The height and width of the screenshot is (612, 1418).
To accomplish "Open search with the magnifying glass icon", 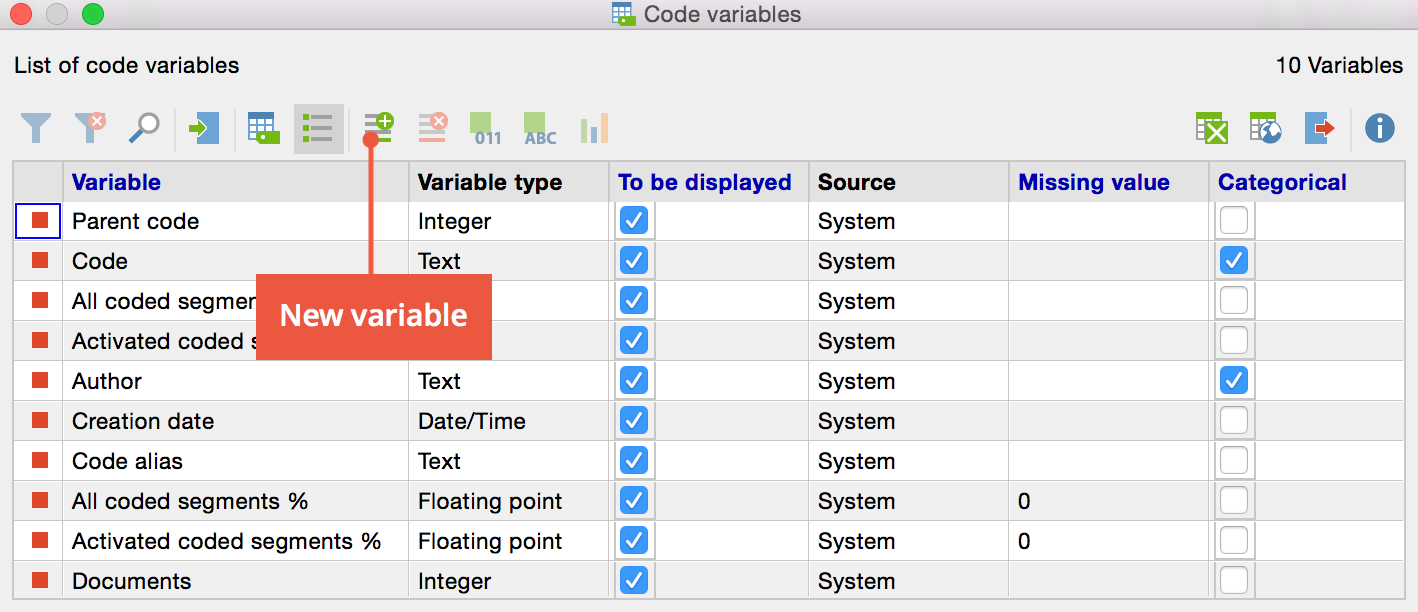I will [144, 128].
